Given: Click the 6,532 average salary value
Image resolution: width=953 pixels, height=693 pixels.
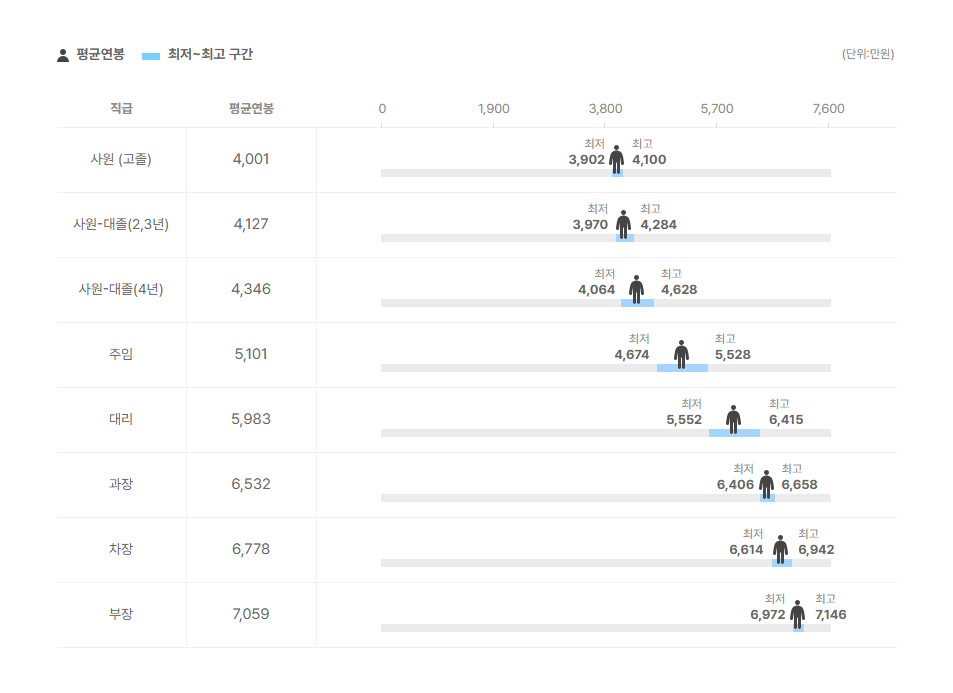Looking at the screenshot, I should click(x=251, y=484).
